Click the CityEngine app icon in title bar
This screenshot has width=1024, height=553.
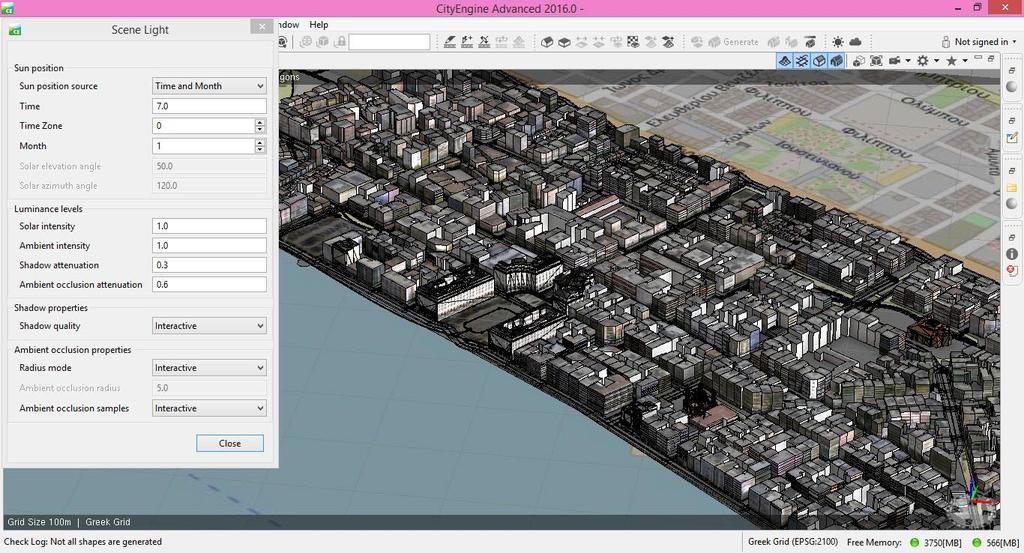7,8
